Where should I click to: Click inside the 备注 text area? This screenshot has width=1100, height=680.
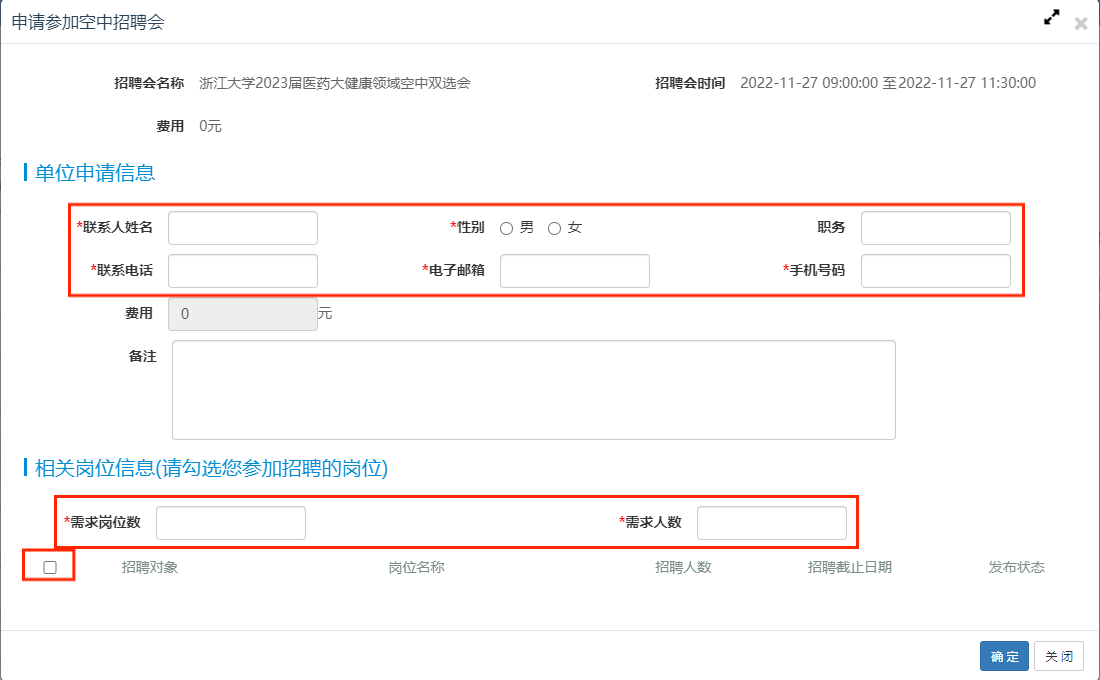(x=533, y=390)
